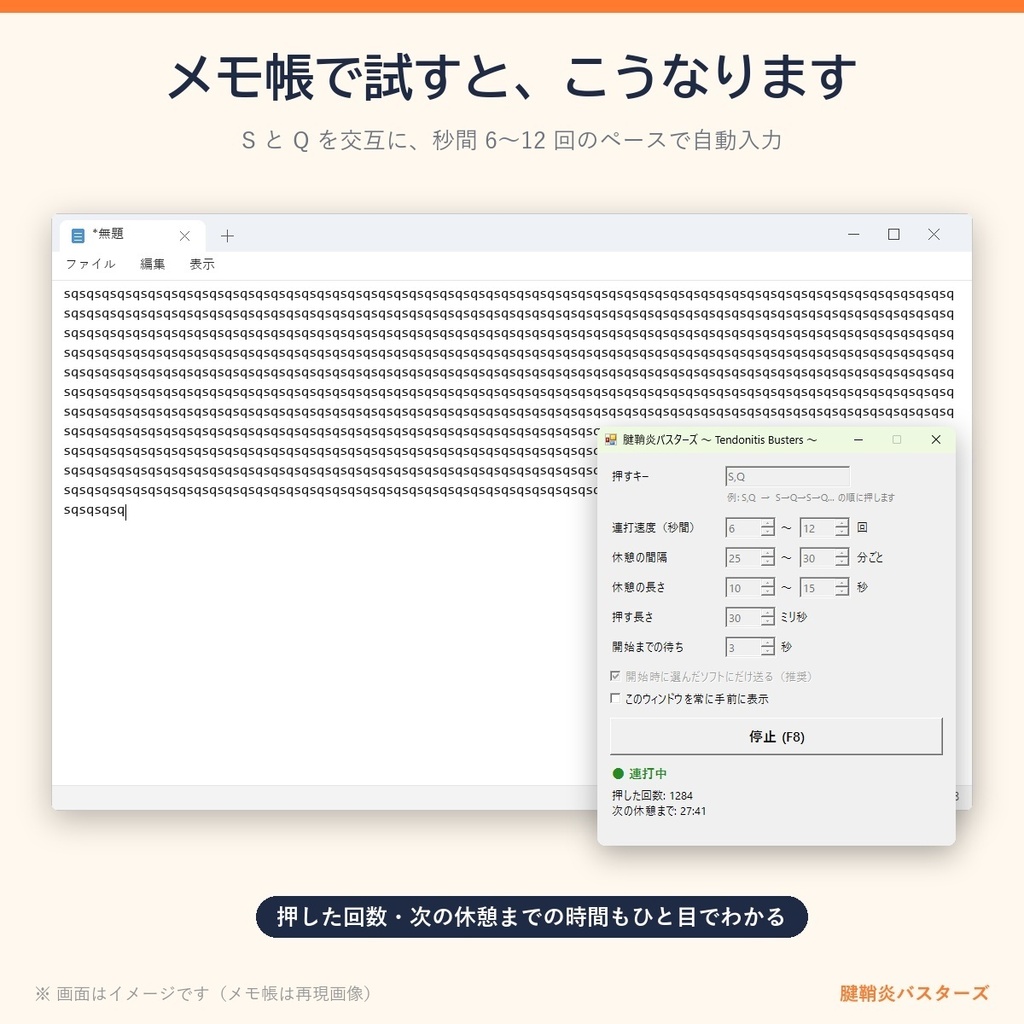Click the 開始までの待ち label

pos(647,647)
